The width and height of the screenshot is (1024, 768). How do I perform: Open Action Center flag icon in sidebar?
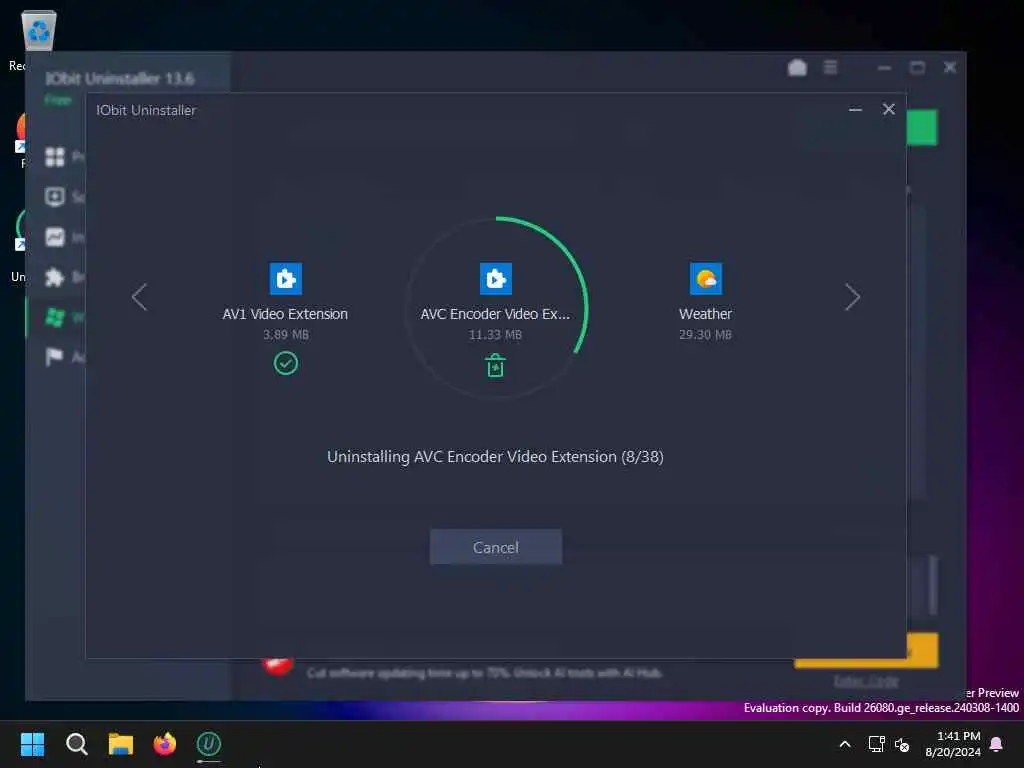(x=55, y=357)
